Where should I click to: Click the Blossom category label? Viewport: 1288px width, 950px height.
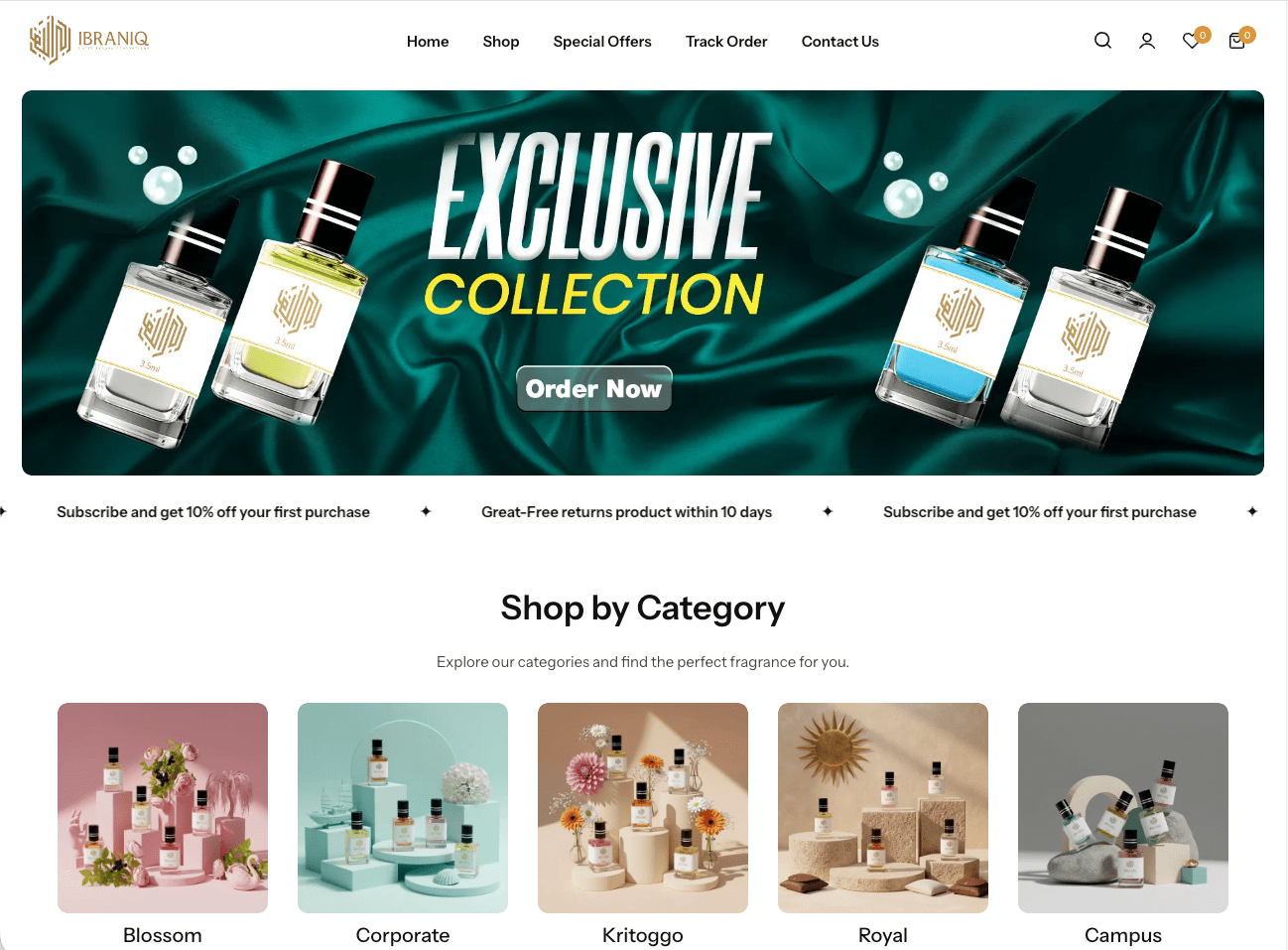[163, 935]
